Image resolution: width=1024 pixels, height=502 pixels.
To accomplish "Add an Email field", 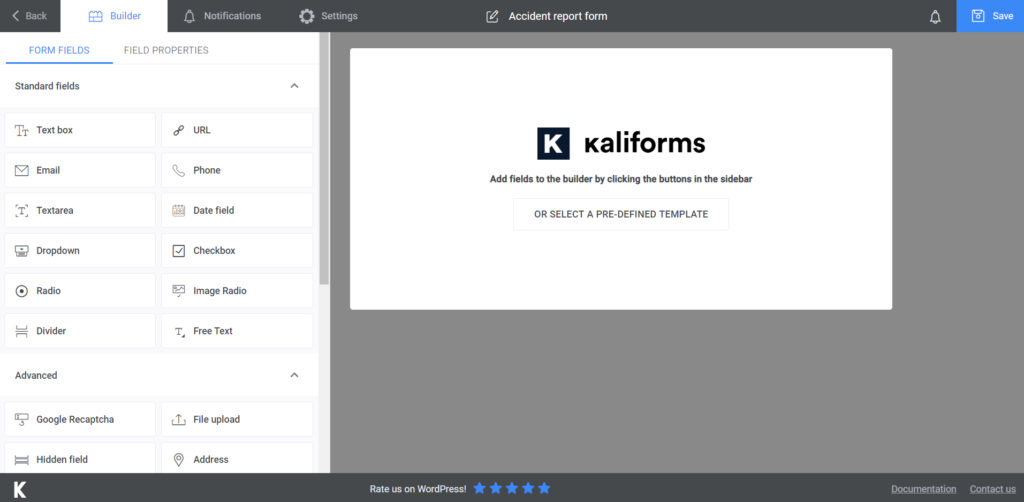I will click(80, 170).
